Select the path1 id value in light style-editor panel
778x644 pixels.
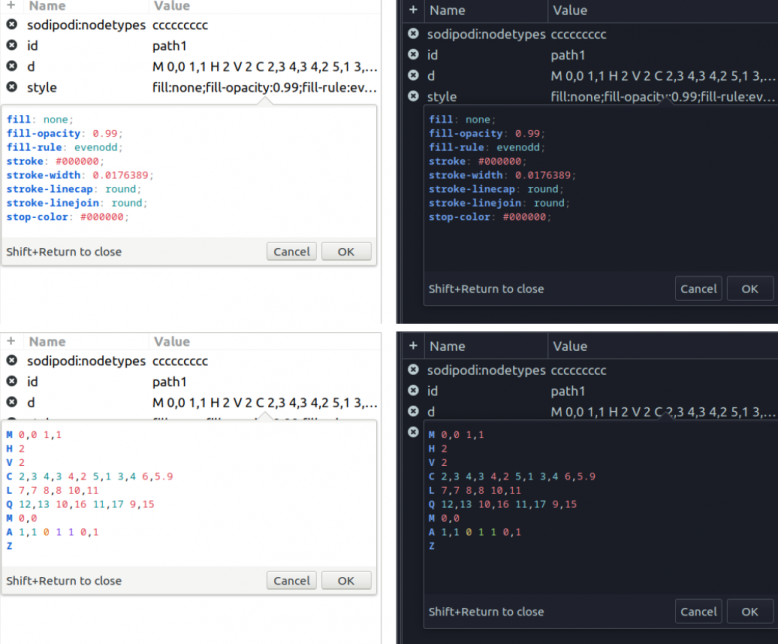(x=169, y=46)
